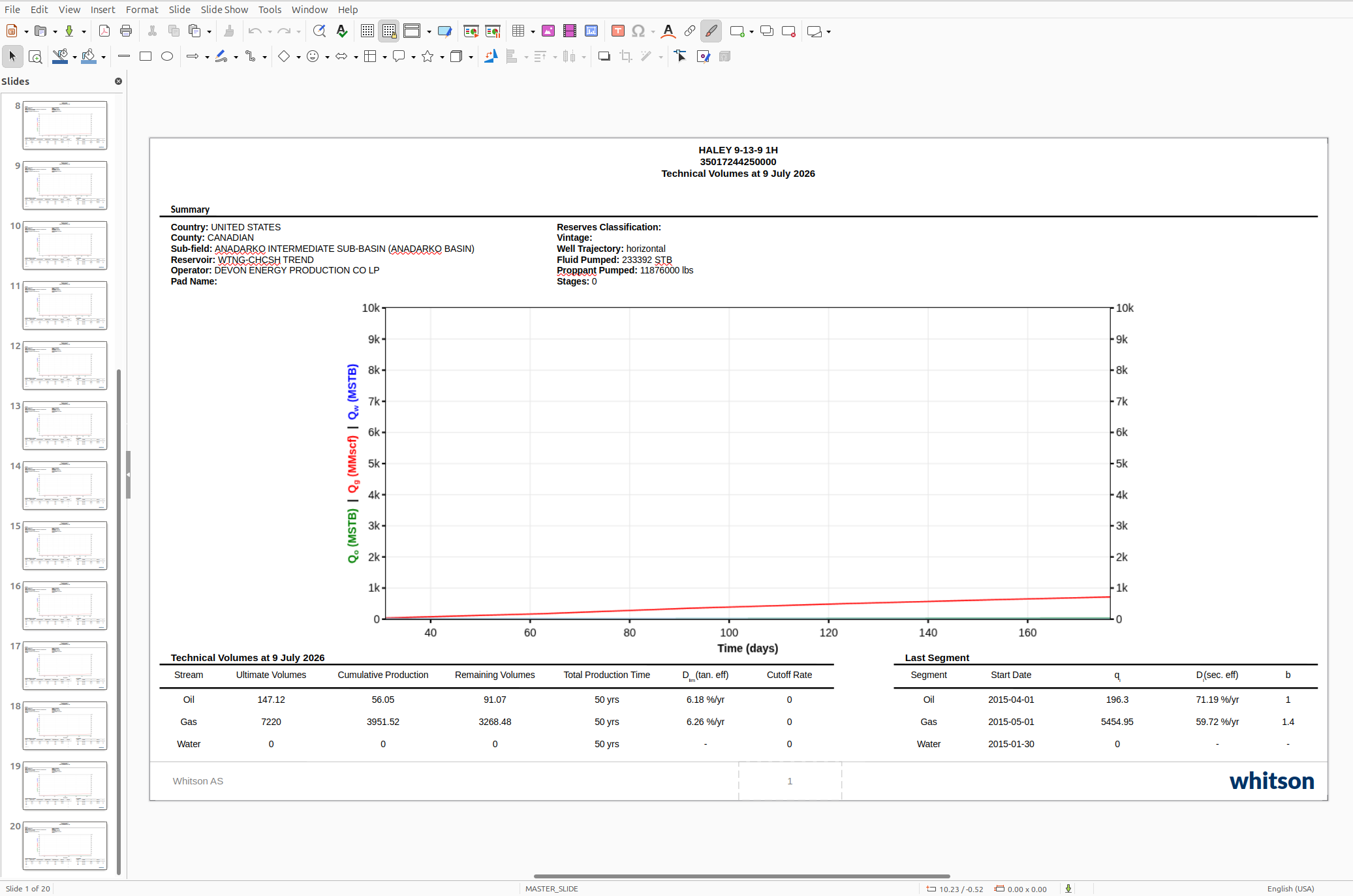Run the spelling check
The height and width of the screenshot is (896, 1353).
pyautogui.click(x=341, y=31)
